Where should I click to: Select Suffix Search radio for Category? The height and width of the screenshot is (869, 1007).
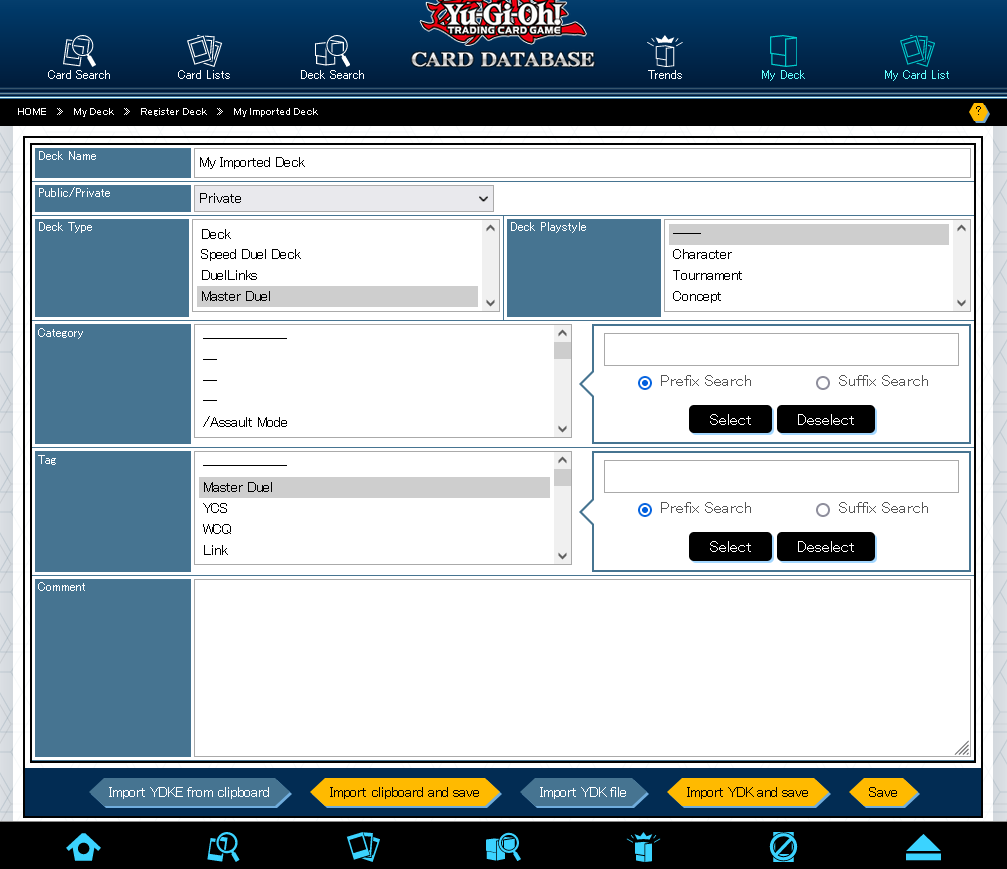(x=823, y=383)
